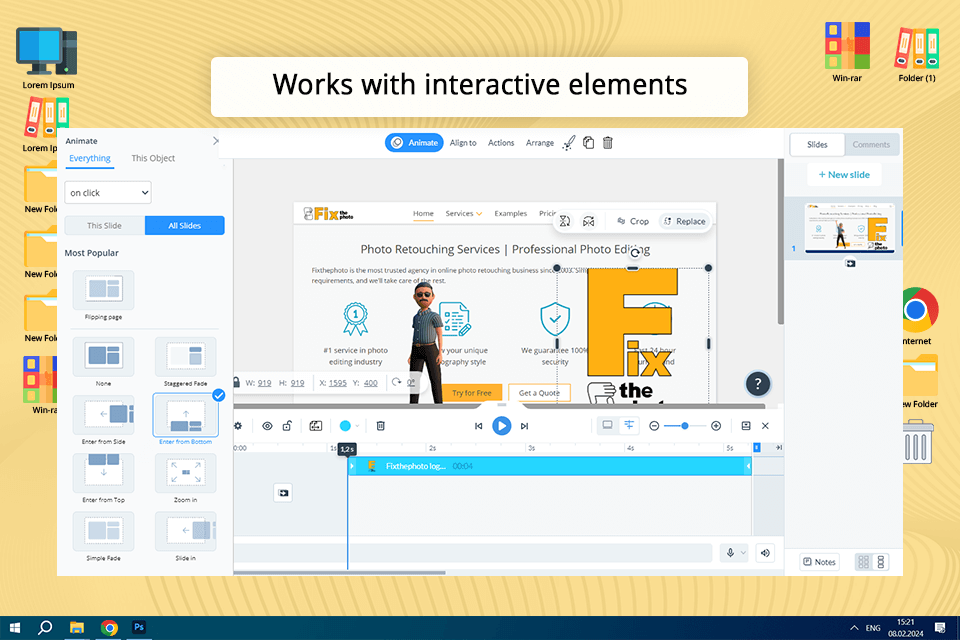This screenshot has height=640, width=960.
Task: Choose the Enter from Top animation
Action: point(103,473)
